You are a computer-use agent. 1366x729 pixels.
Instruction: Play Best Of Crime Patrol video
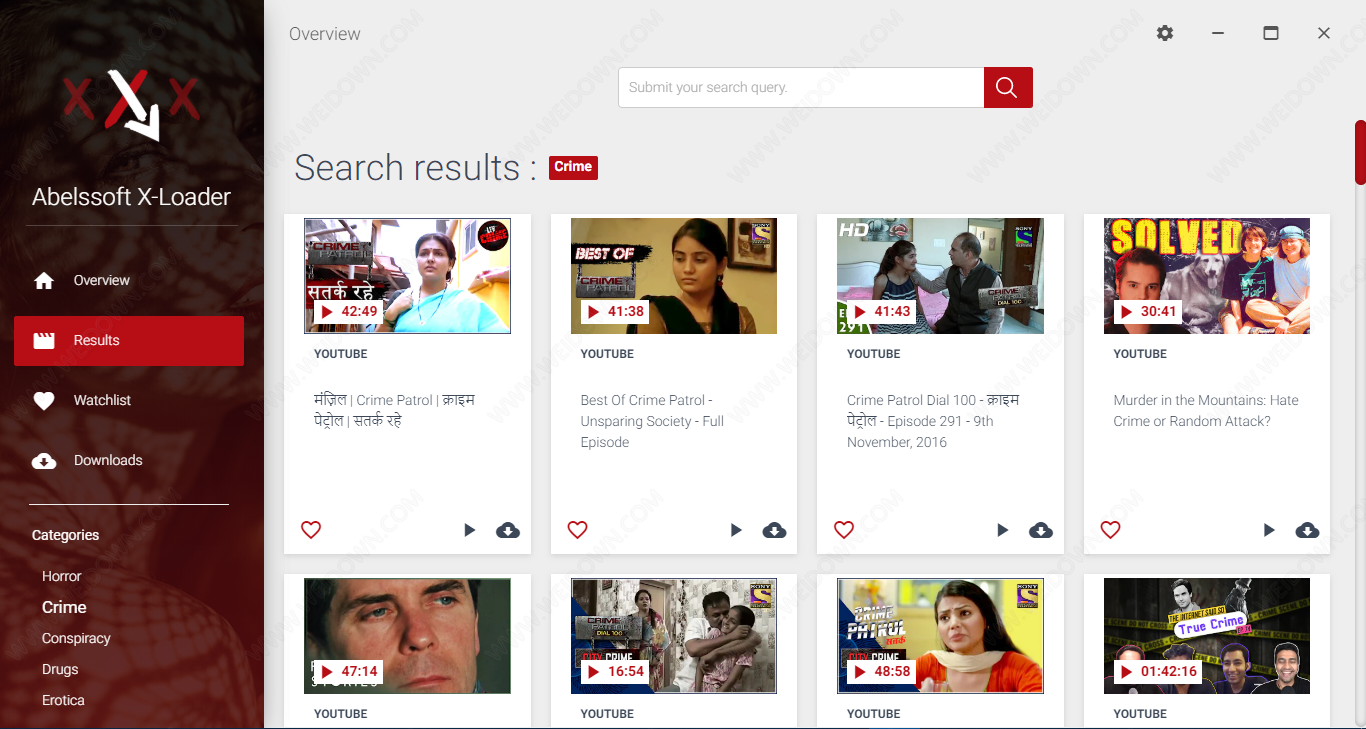click(736, 530)
